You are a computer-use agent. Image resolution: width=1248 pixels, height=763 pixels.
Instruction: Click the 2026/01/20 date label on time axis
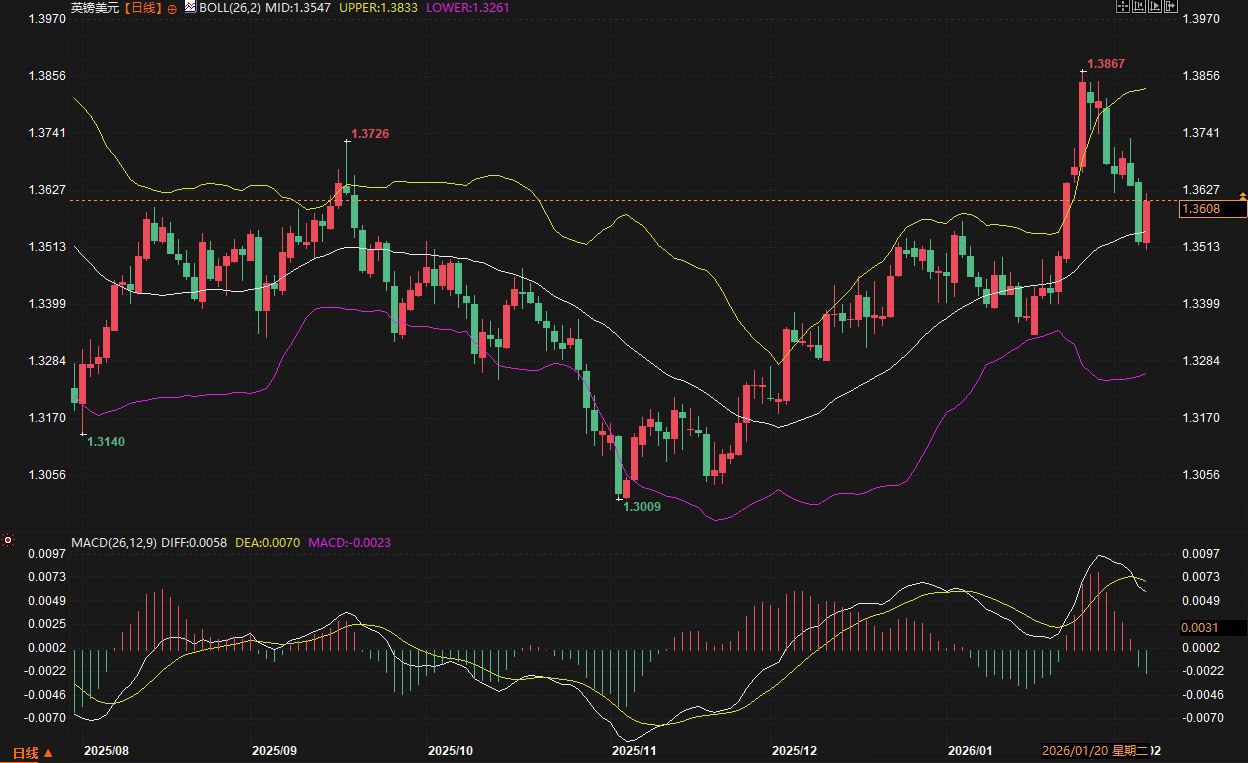tap(1074, 750)
